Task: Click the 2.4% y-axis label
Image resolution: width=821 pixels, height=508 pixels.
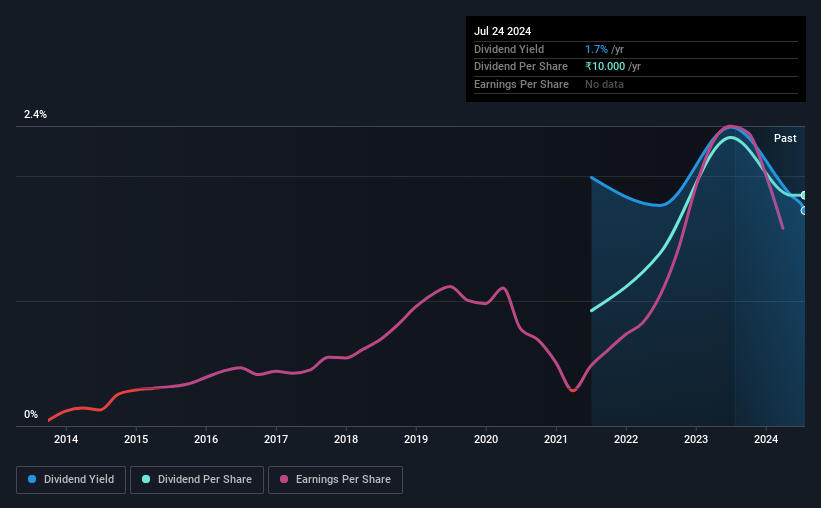Action: click(36, 115)
